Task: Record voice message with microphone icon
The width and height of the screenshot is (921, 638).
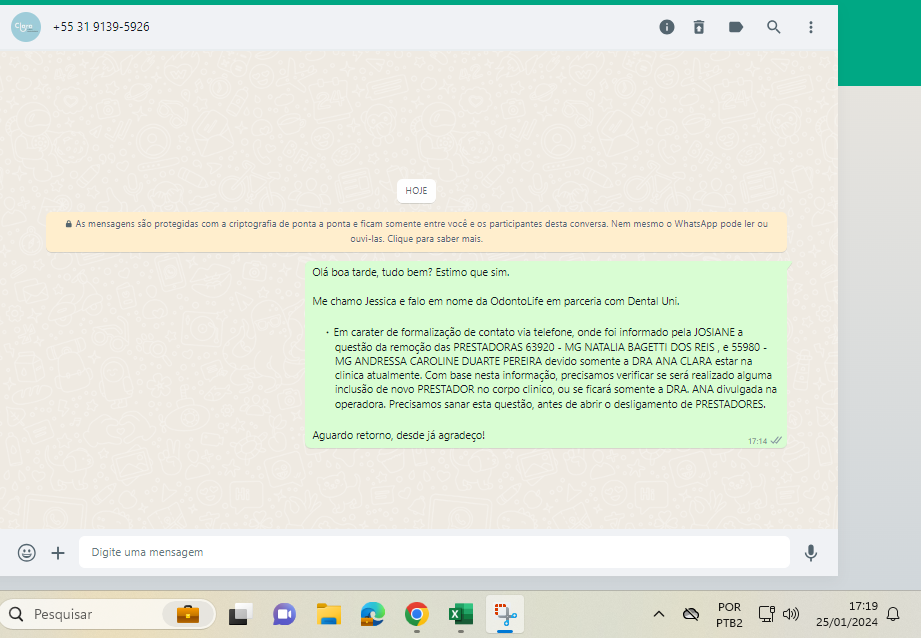Action: click(x=811, y=553)
